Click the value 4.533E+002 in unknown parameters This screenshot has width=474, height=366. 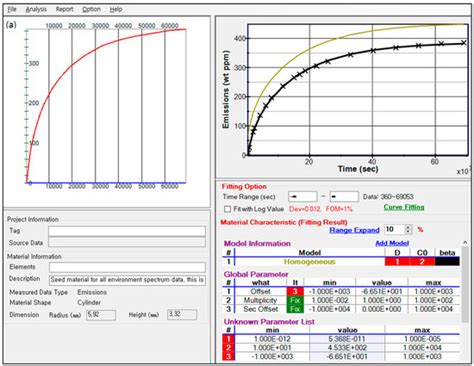click(347, 348)
